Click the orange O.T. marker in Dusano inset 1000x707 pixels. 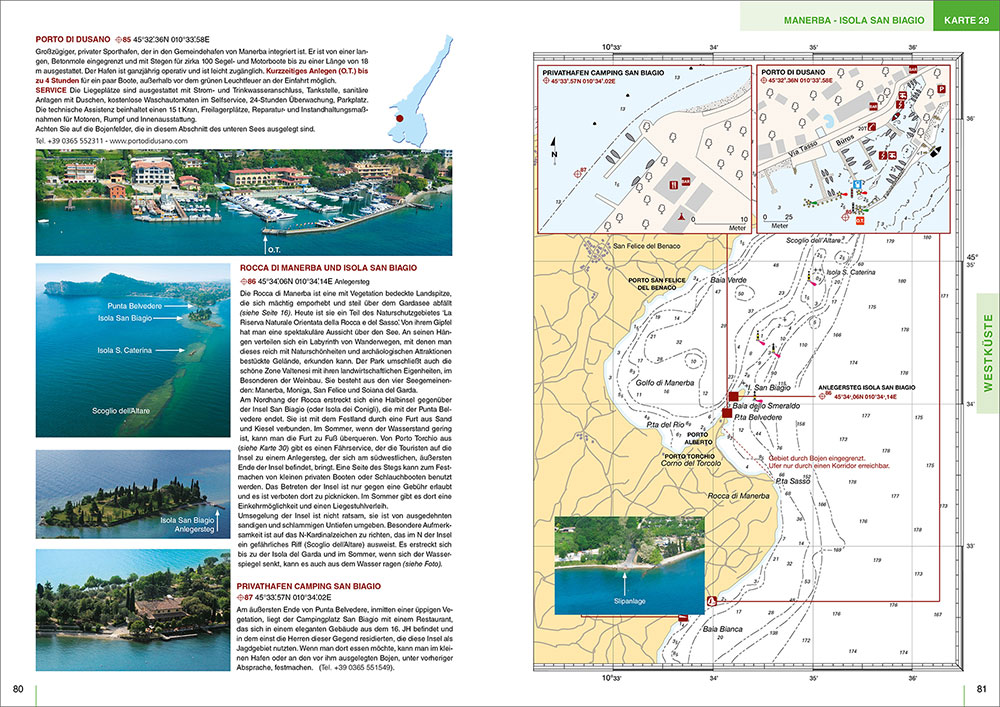coord(858,217)
